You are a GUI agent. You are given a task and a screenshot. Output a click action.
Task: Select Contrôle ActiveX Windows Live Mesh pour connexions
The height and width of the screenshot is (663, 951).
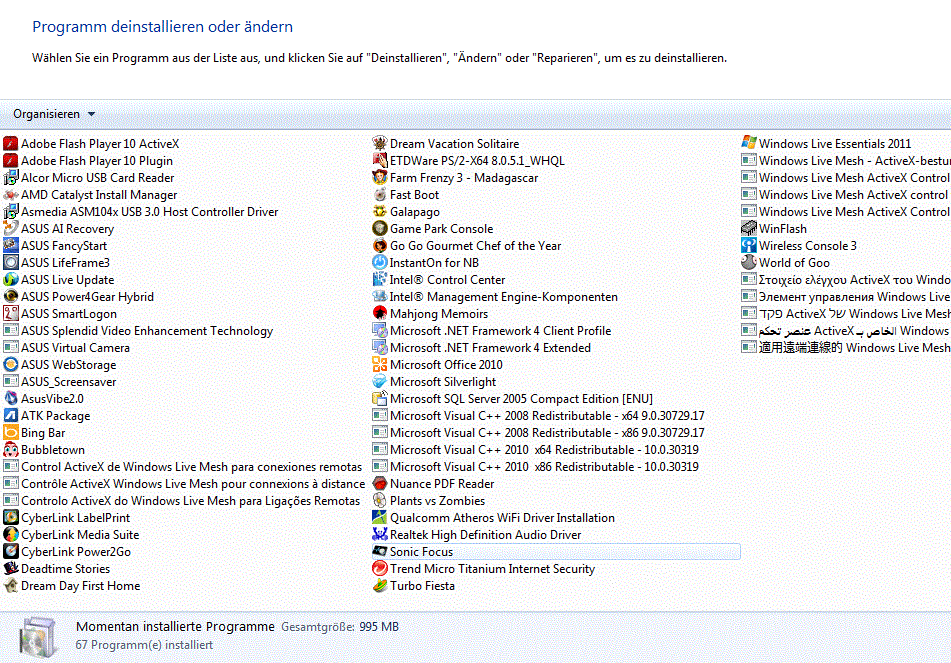[184, 483]
